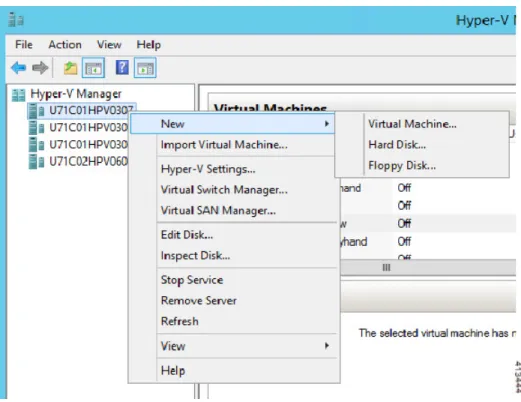Open the Action menu
The width and height of the screenshot is (521, 402).
point(65,45)
